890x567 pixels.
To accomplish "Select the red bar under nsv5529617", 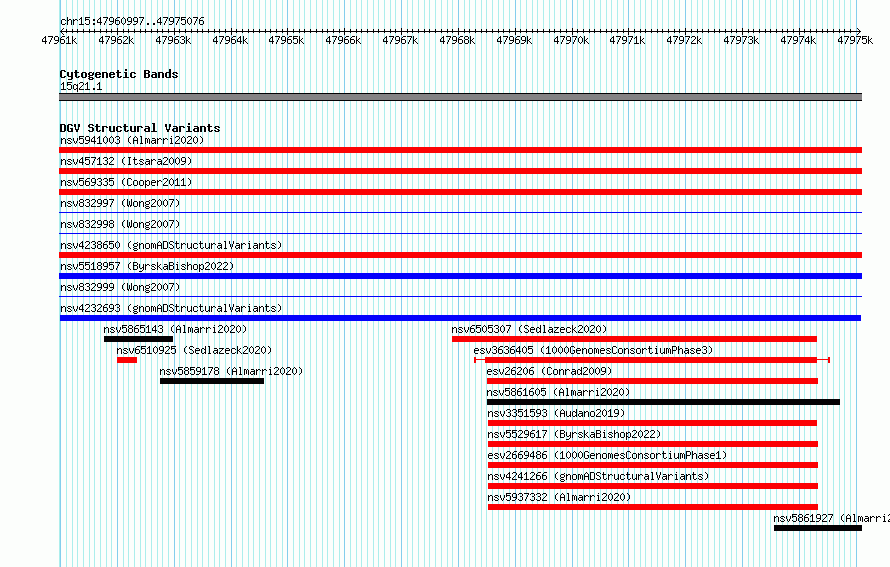I will [653, 444].
